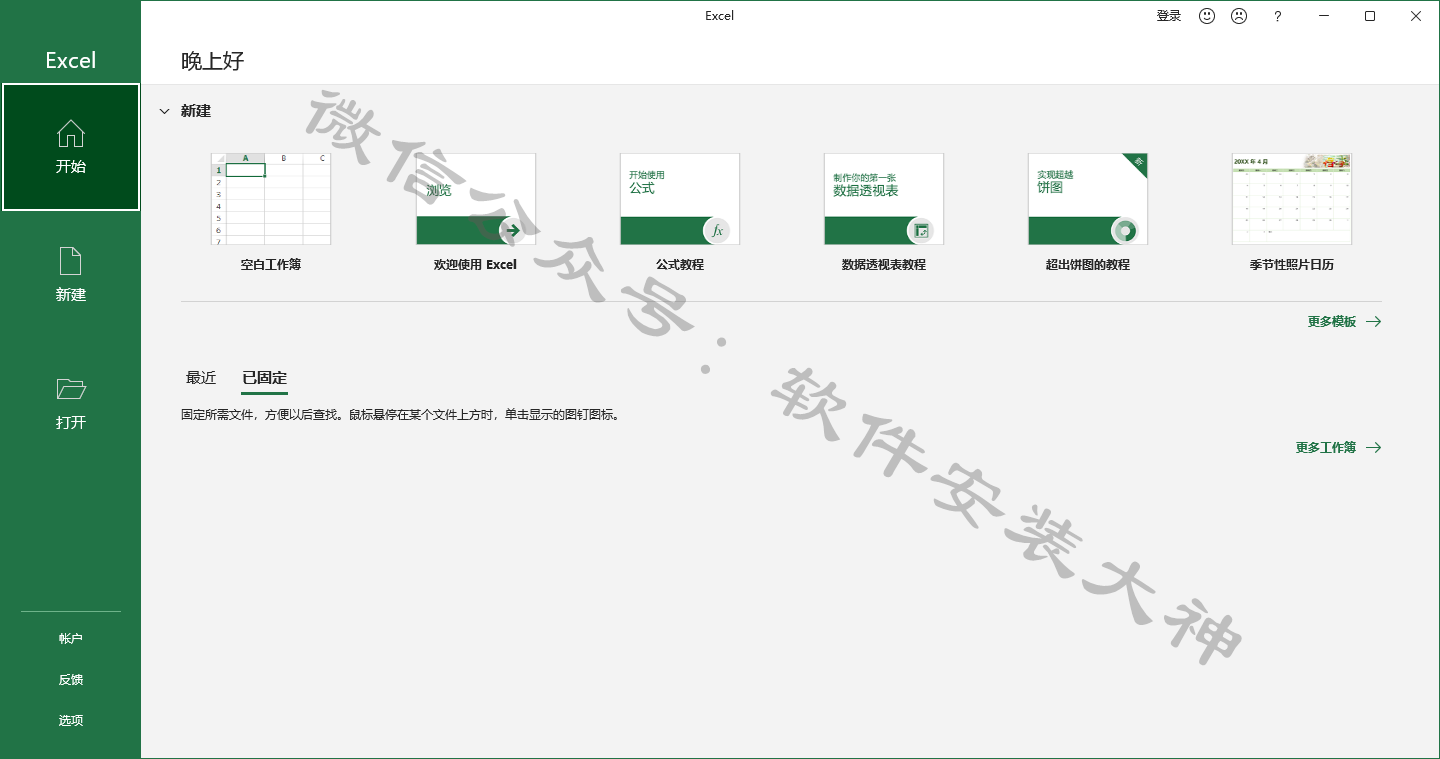This screenshot has height=759, width=1440.
Task: Click the 更多工作簿 link
Action: point(1326,448)
